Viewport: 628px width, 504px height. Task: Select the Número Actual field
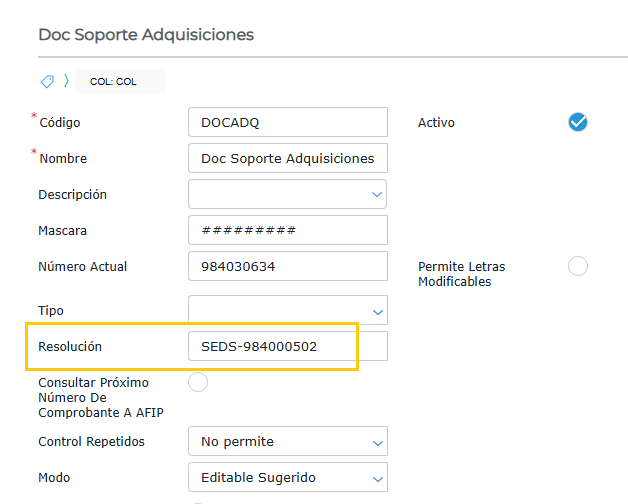(x=287, y=266)
